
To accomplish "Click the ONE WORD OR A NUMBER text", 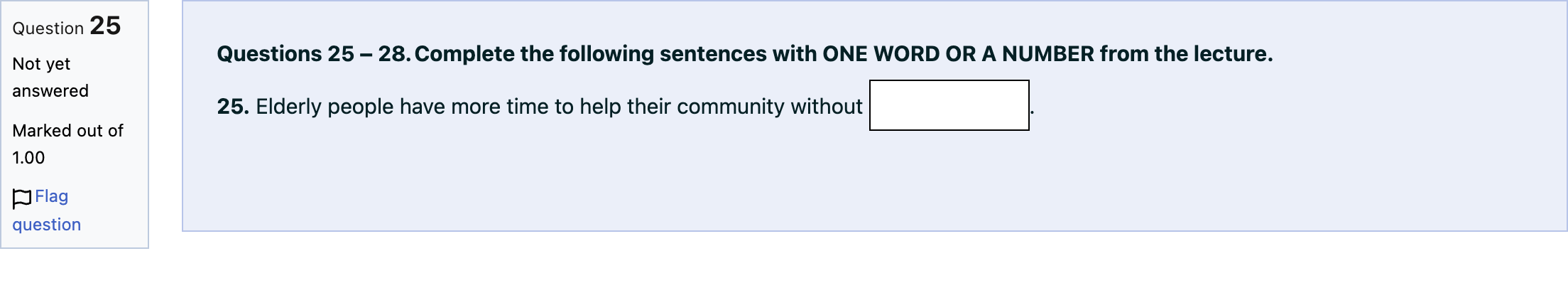I will click(x=958, y=53).
